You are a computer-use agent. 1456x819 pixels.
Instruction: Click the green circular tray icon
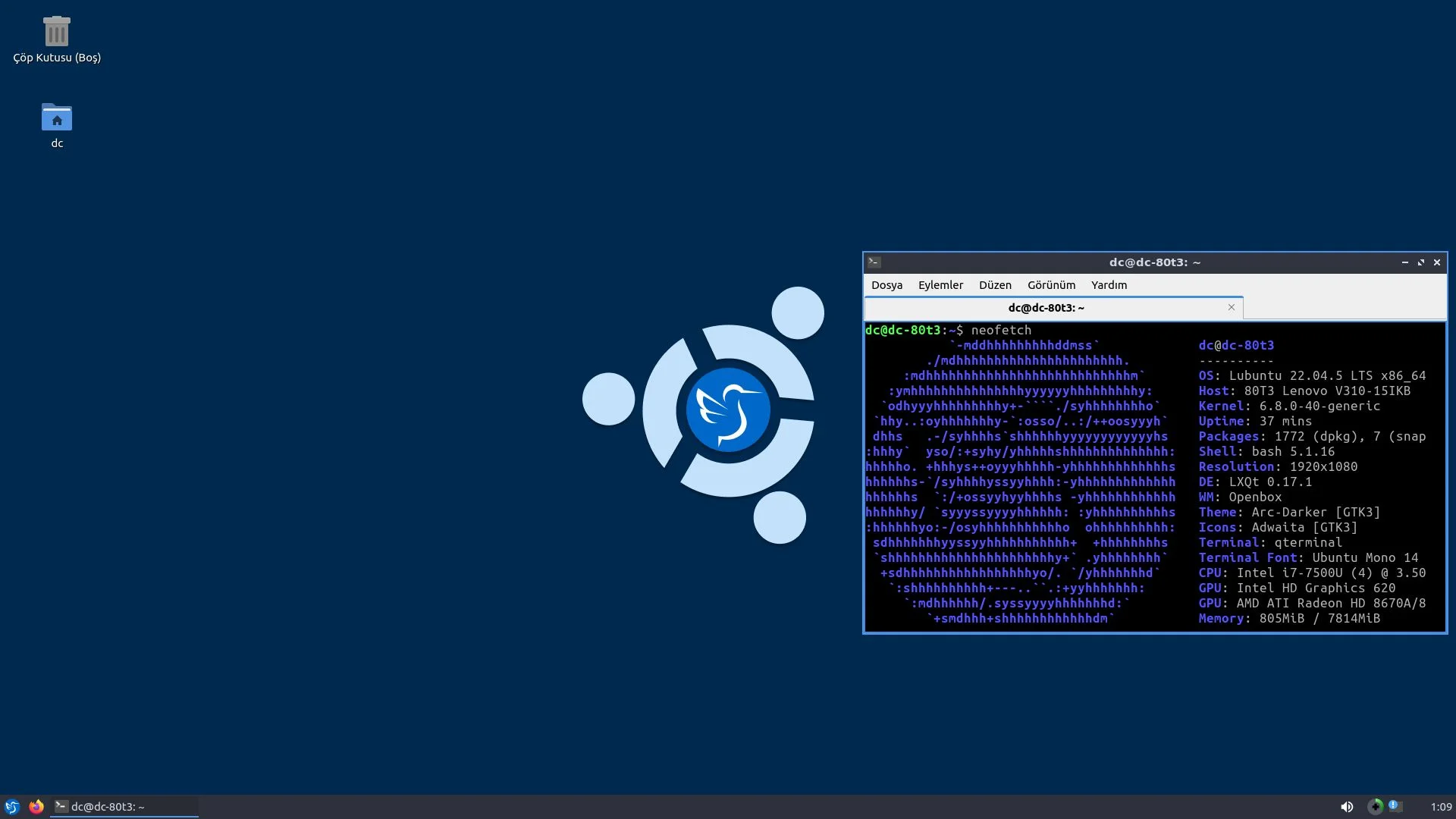click(x=1375, y=807)
